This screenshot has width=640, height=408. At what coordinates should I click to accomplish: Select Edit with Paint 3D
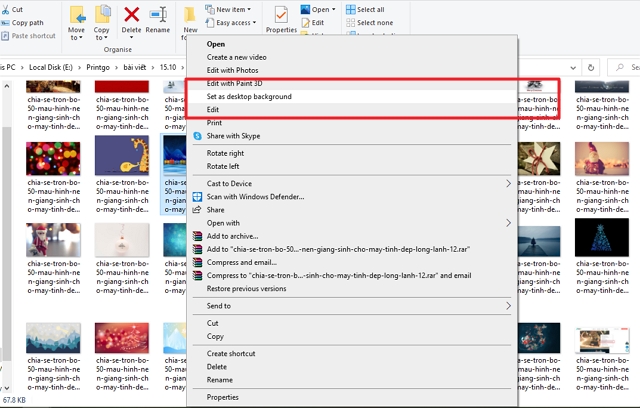click(x=240, y=84)
